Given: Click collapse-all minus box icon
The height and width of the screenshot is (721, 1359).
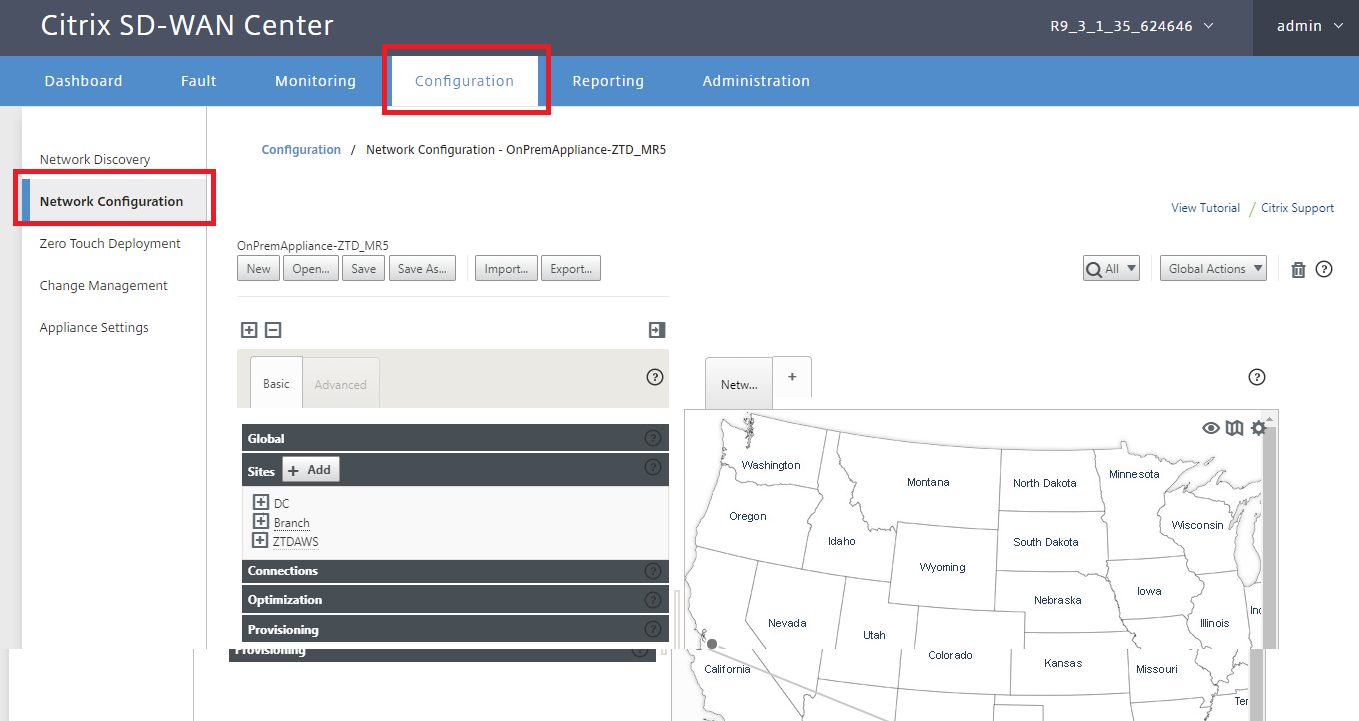Looking at the screenshot, I should click(x=273, y=330).
